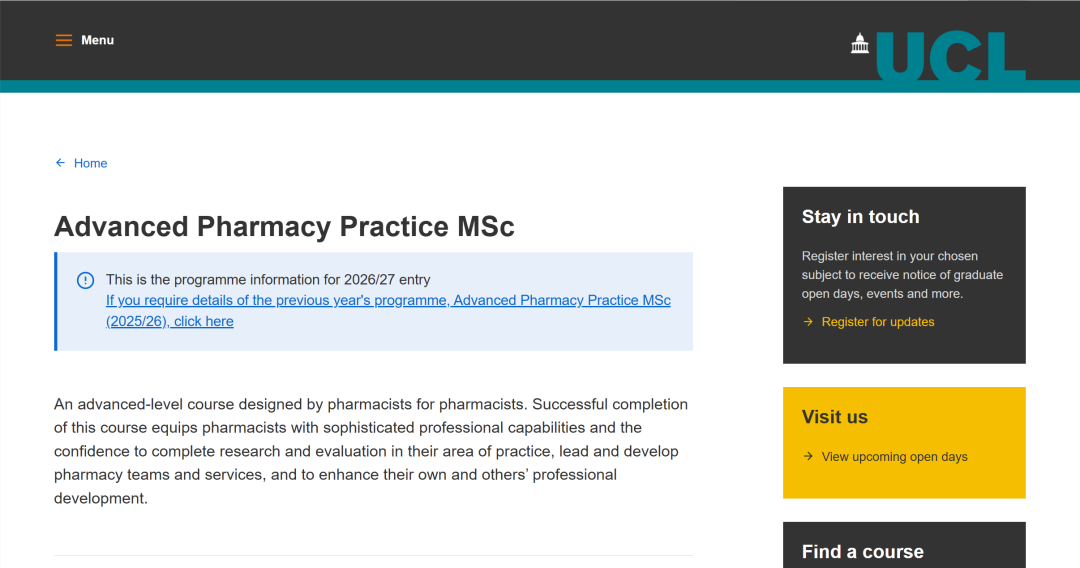This screenshot has height=568, width=1080.
Task: Click the Visit us heading
Action: coord(835,417)
